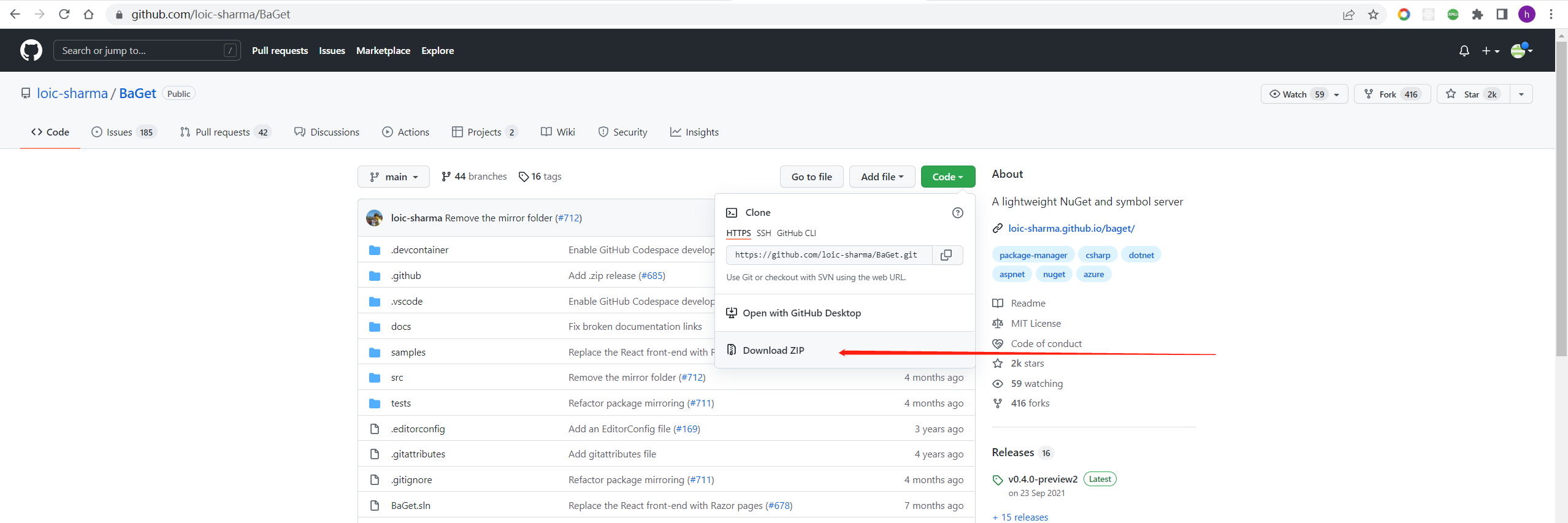Click the nuget topic tag
The width and height of the screenshot is (1568, 523).
point(1054,274)
